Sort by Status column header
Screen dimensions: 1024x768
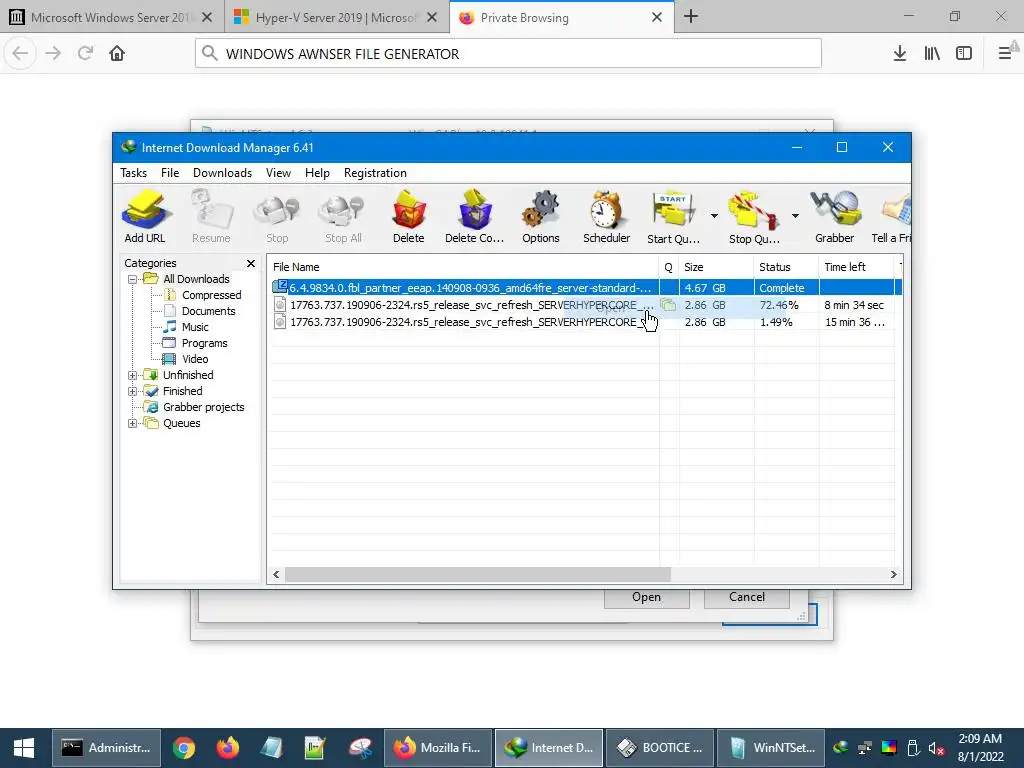click(x=786, y=267)
